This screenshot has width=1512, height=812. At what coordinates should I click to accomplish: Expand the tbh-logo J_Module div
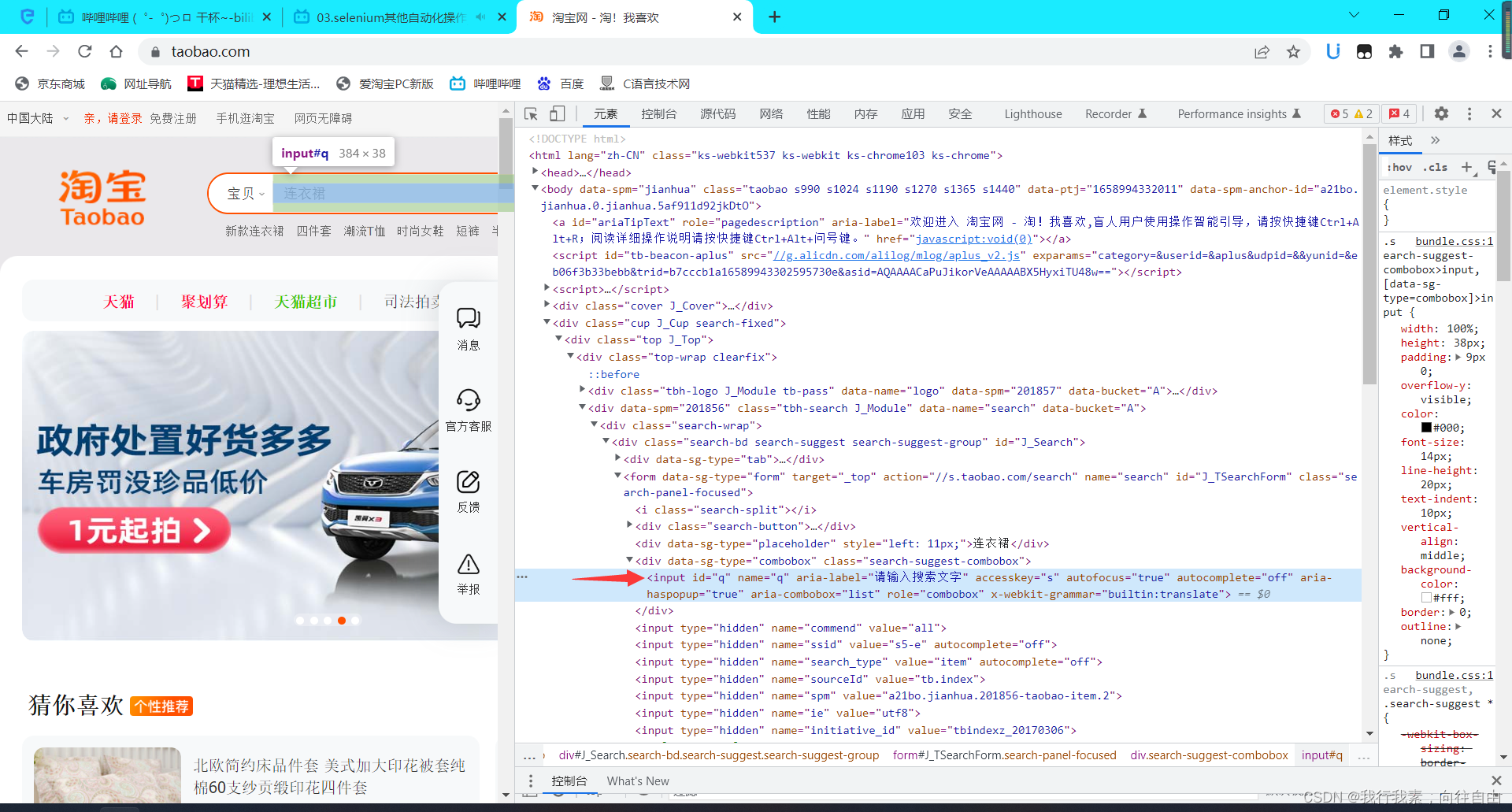[582, 390]
